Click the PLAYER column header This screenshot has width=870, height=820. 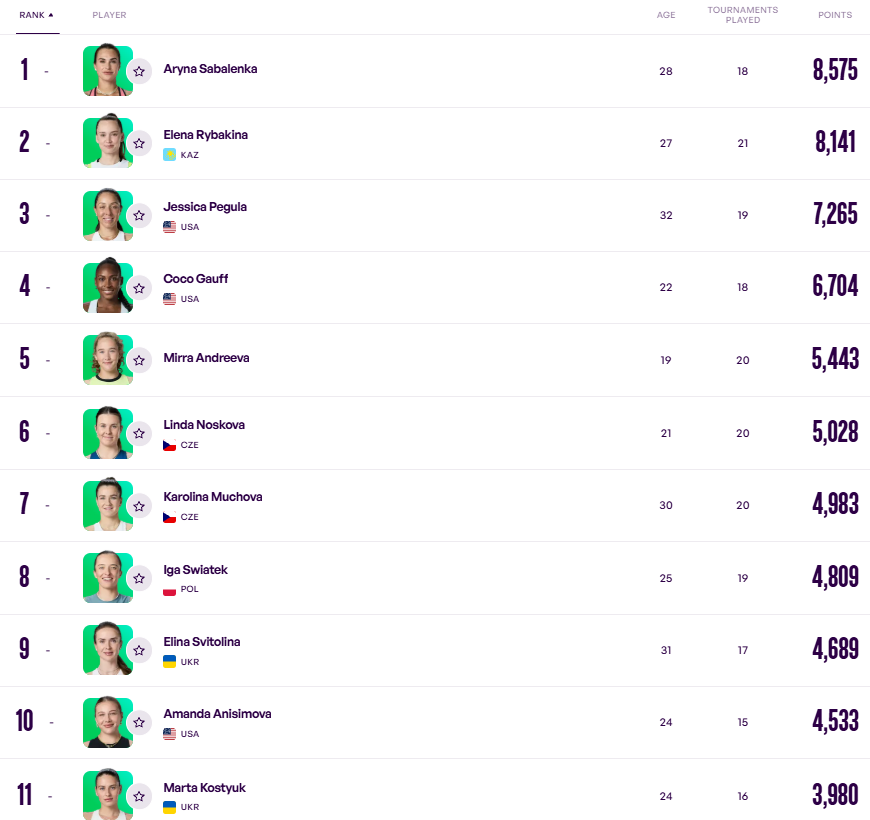pyautogui.click(x=109, y=15)
